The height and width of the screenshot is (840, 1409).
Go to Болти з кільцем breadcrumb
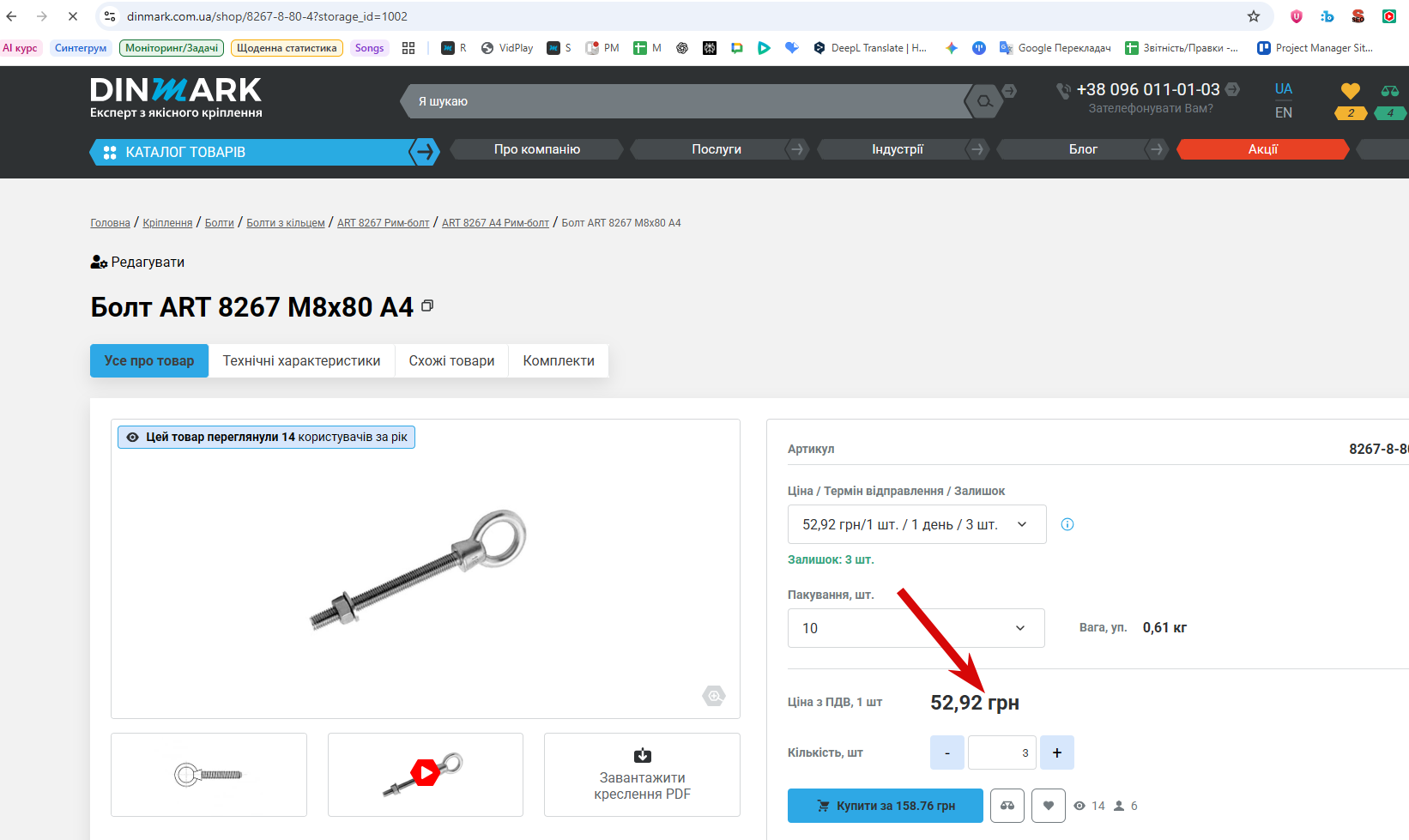[x=286, y=223]
